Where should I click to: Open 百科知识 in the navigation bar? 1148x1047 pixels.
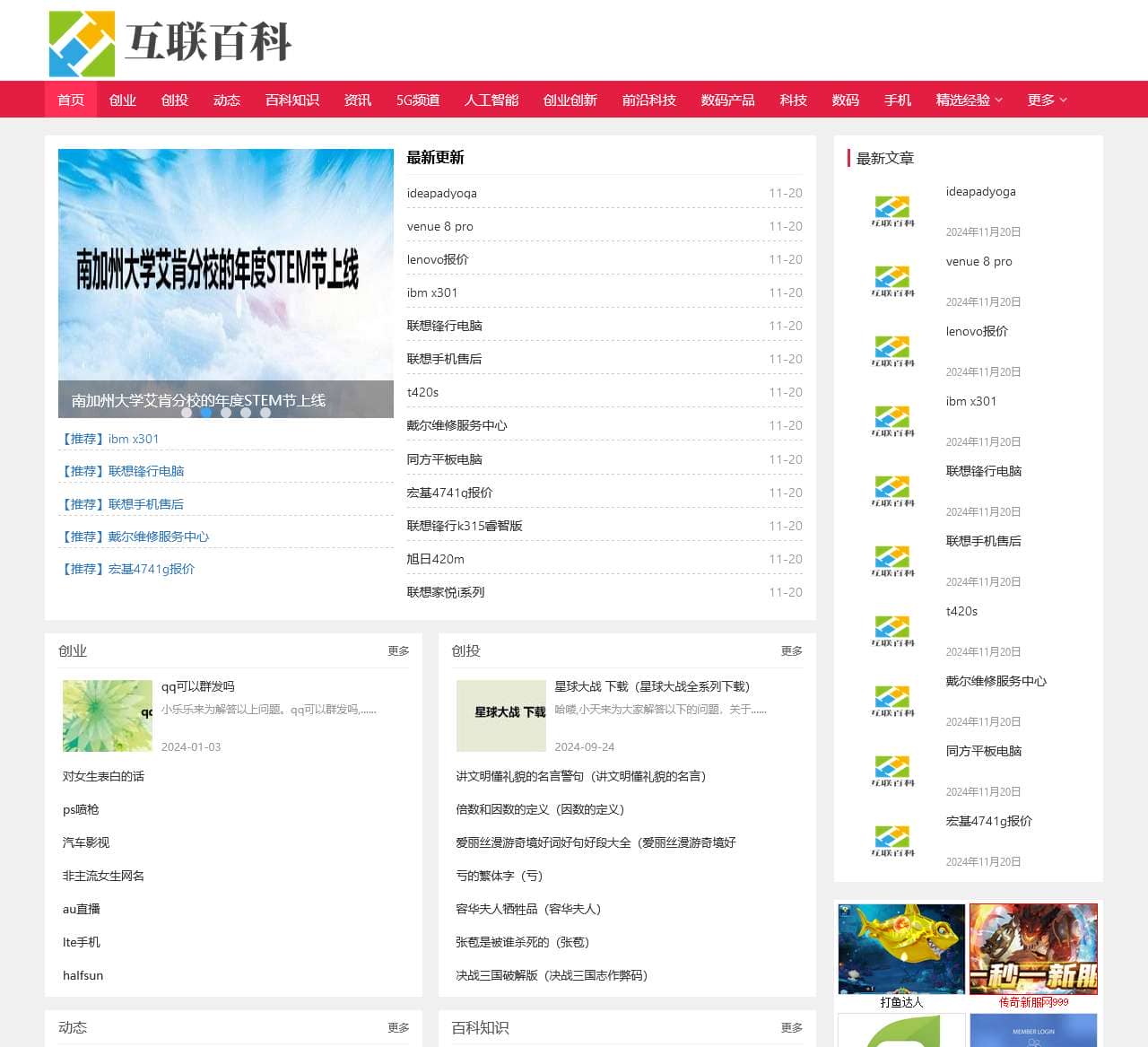292,100
